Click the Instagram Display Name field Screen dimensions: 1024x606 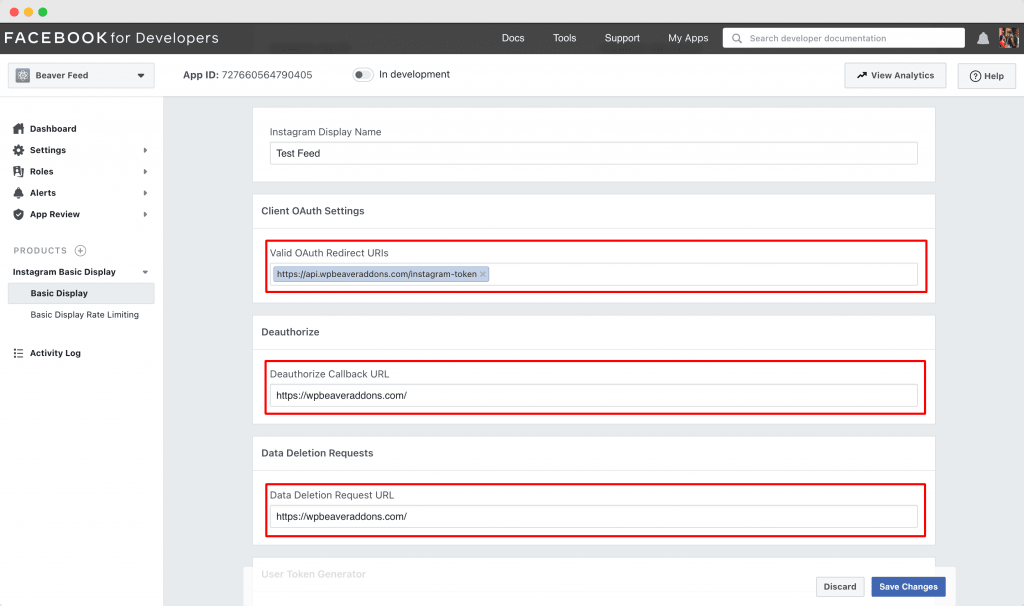pyautogui.click(x=593, y=153)
